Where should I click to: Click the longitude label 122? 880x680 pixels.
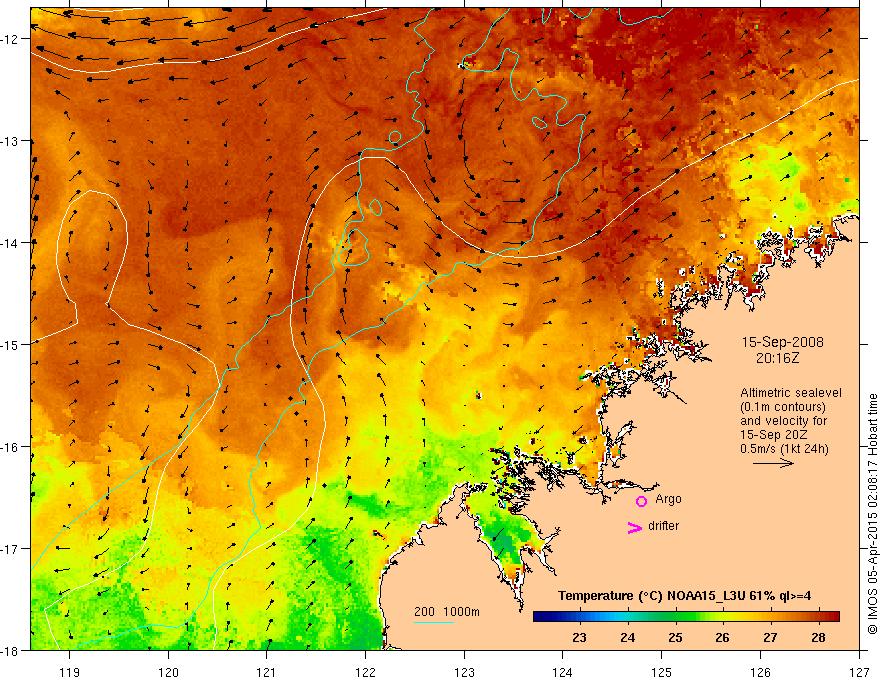click(x=365, y=672)
